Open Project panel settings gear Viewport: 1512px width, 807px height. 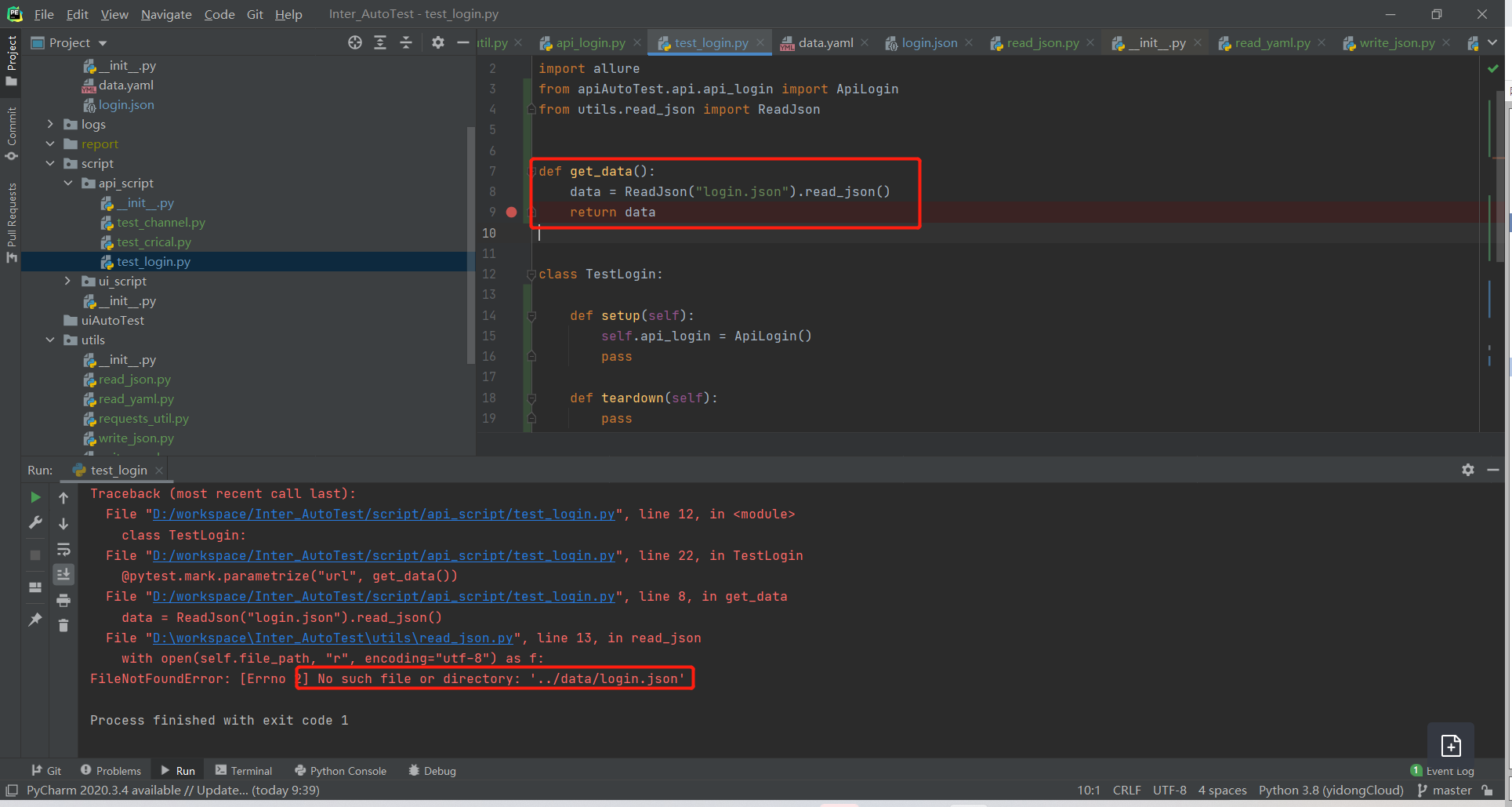pyautogui.click(x=438, y=42)
